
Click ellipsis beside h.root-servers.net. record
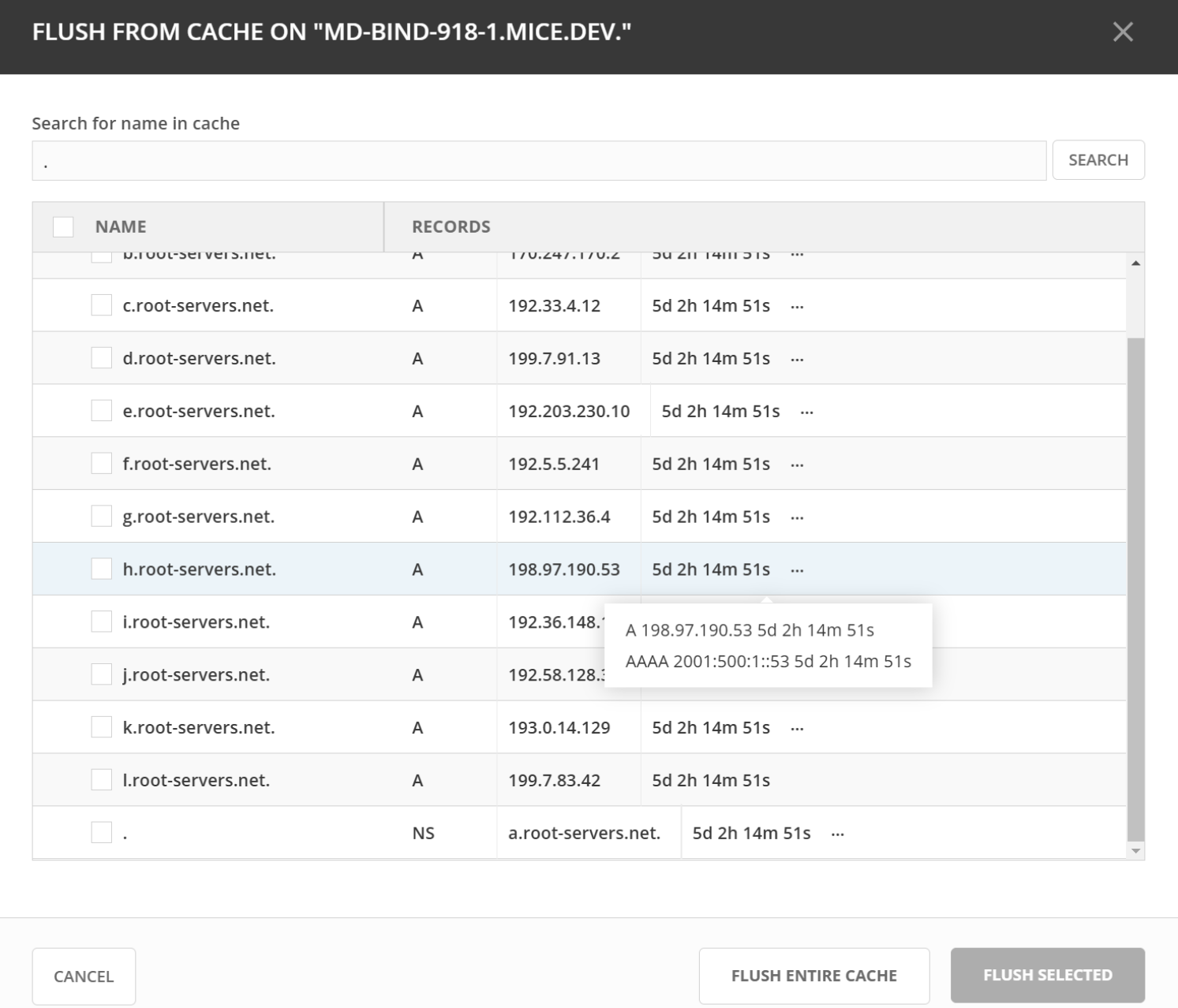point(797,570)
